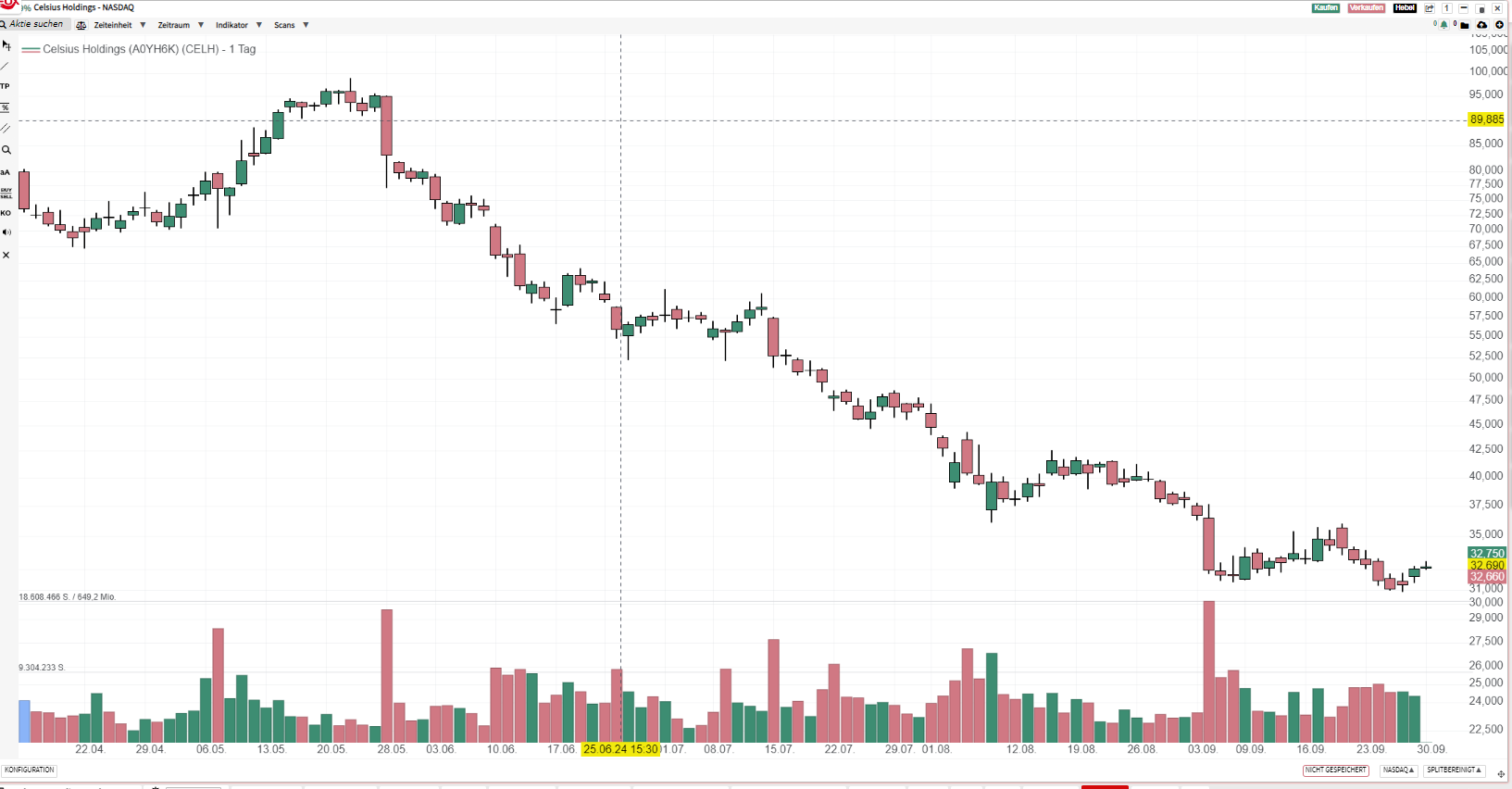Image resolution: width=1512 pixels, height=789 pixels.
Task: Select the trend line drawing tool
Action: (x=6, y=66)
